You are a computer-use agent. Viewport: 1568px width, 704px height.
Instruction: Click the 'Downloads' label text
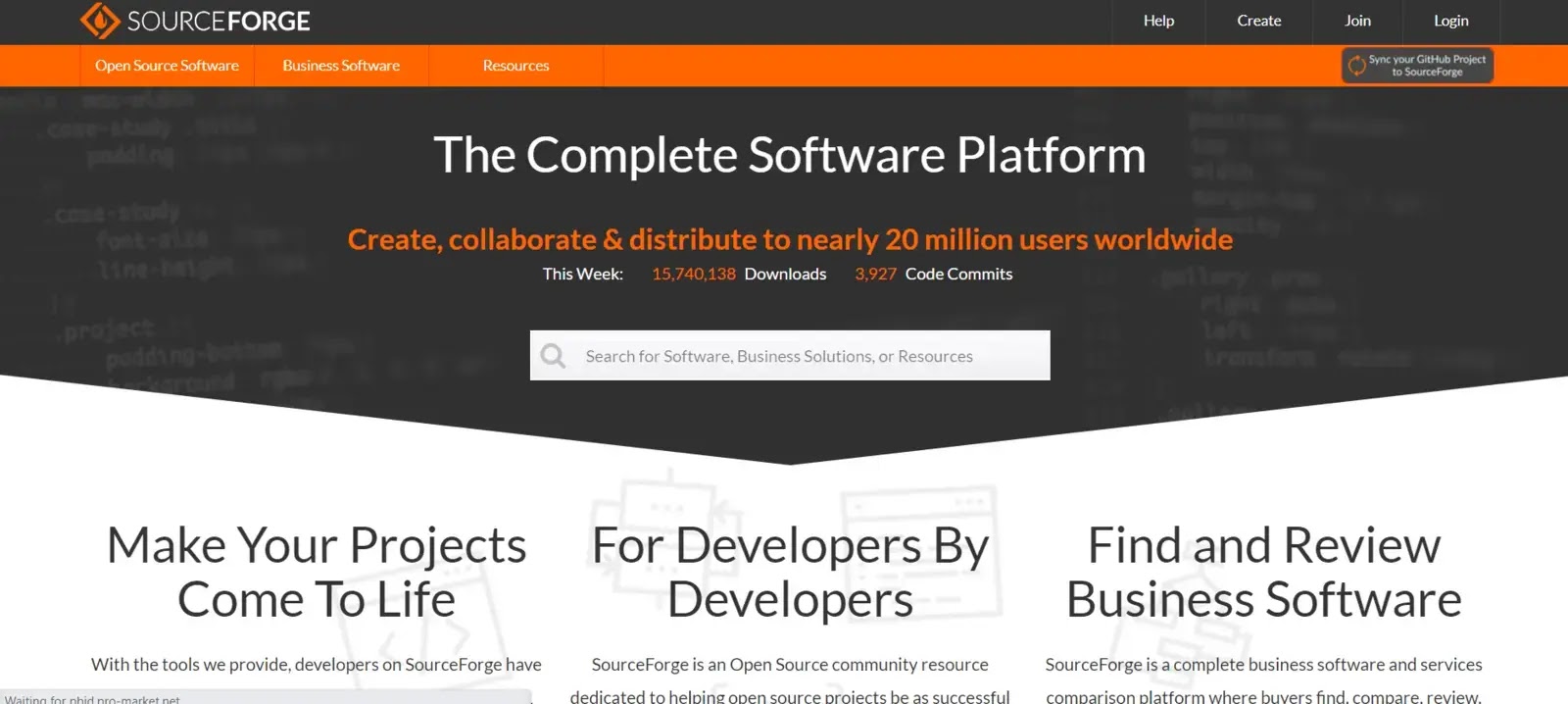[785, 275]
